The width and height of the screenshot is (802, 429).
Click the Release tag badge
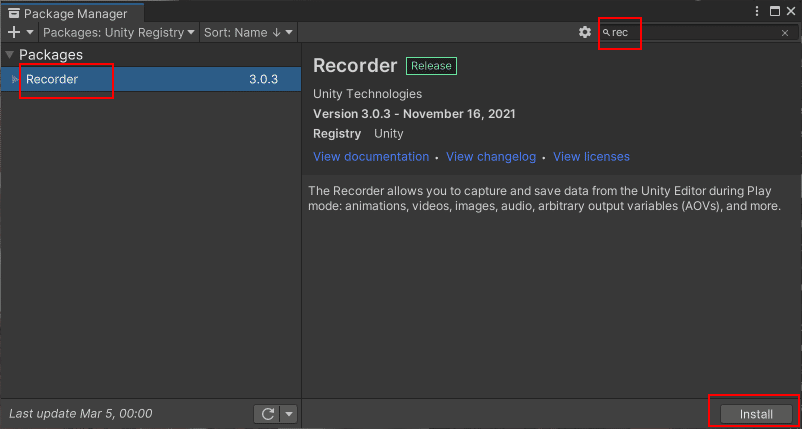[x=431, y=66]
